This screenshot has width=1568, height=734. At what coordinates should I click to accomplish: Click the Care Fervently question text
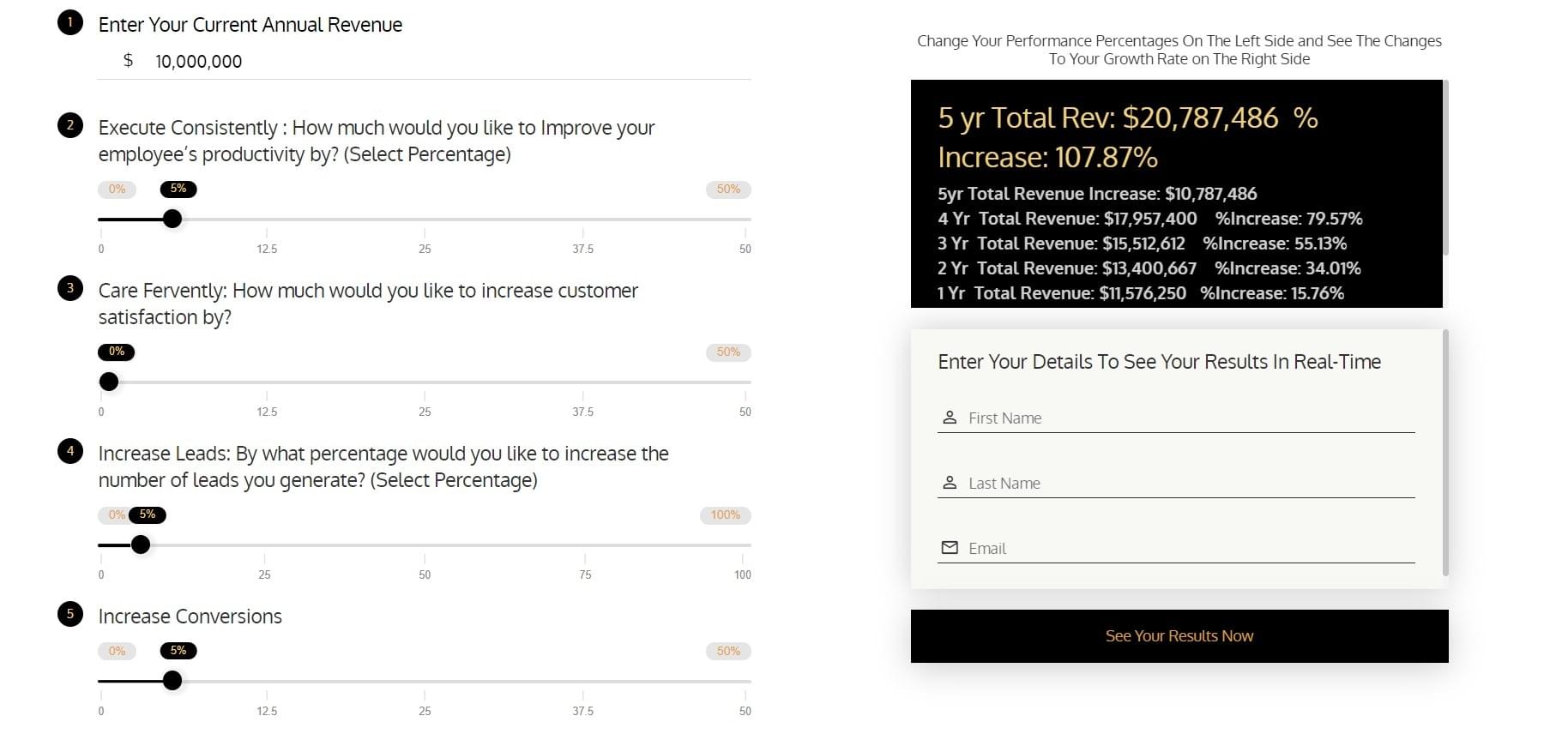[x=368, y=304]
